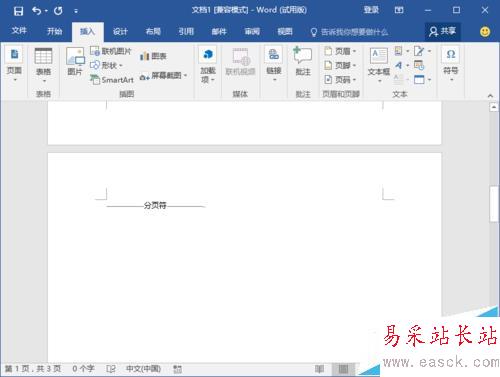Viewport: 500px width, 377px height.
Task: Open the 页面 (Pages) dropdown
Action: (14, 65)
